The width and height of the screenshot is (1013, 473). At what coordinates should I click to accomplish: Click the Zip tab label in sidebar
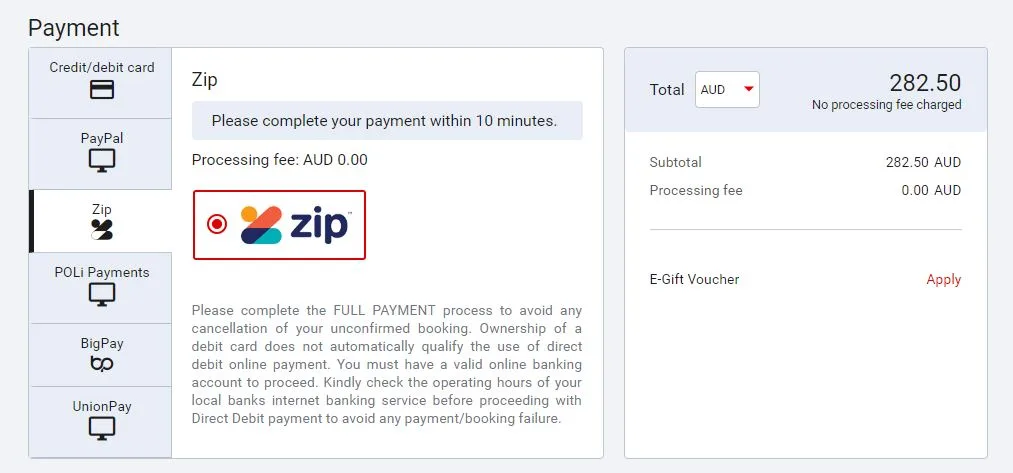click(102, 210)
